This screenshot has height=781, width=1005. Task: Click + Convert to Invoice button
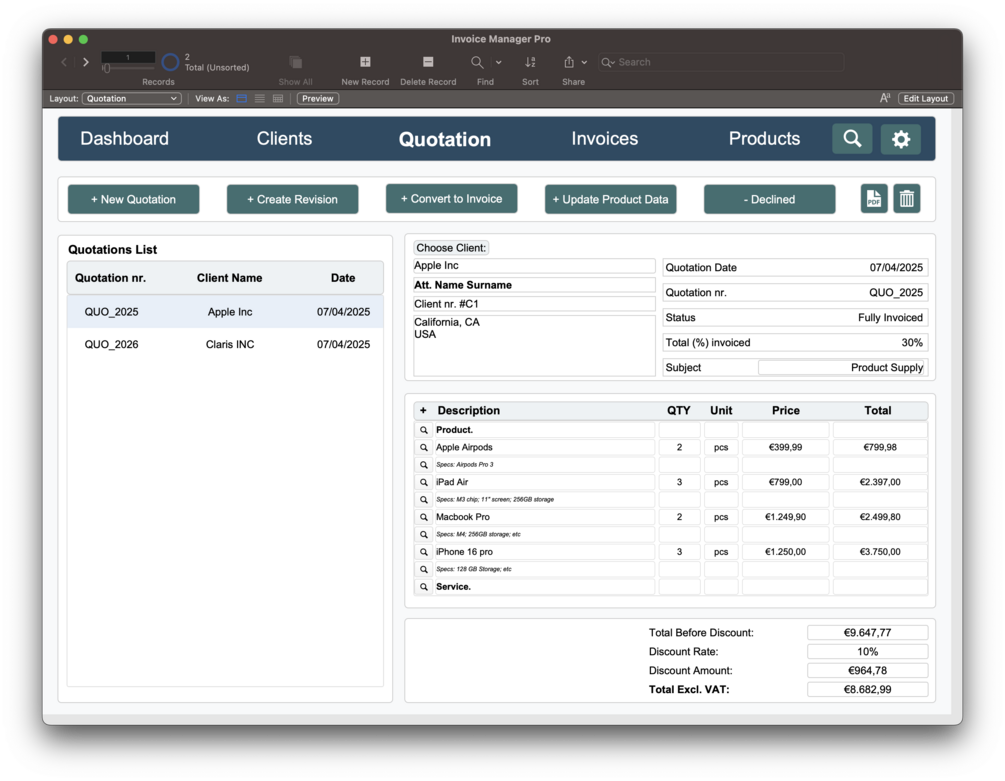point(451,199)
